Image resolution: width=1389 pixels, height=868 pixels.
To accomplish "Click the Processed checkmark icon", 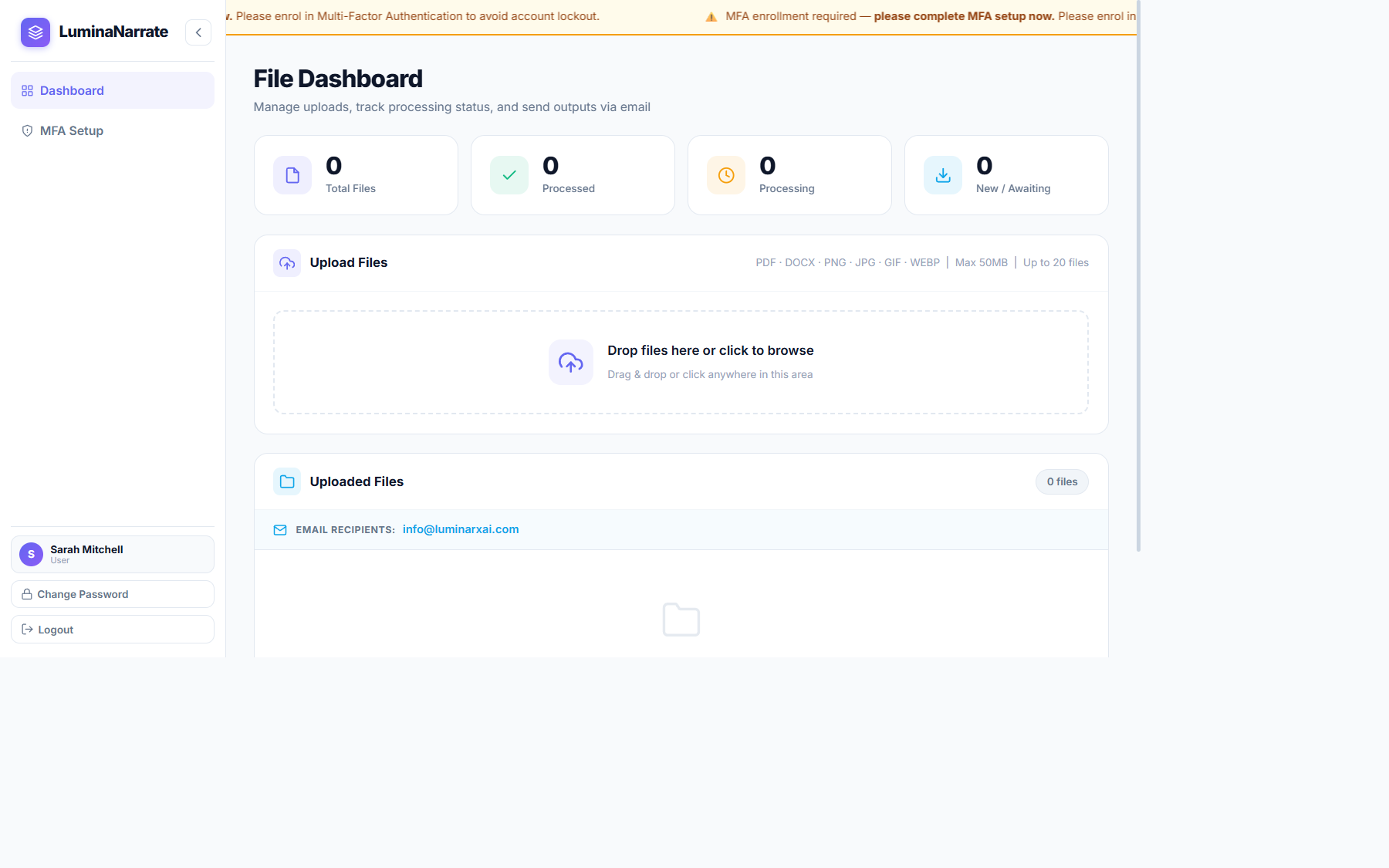I will tap(509, 174).
